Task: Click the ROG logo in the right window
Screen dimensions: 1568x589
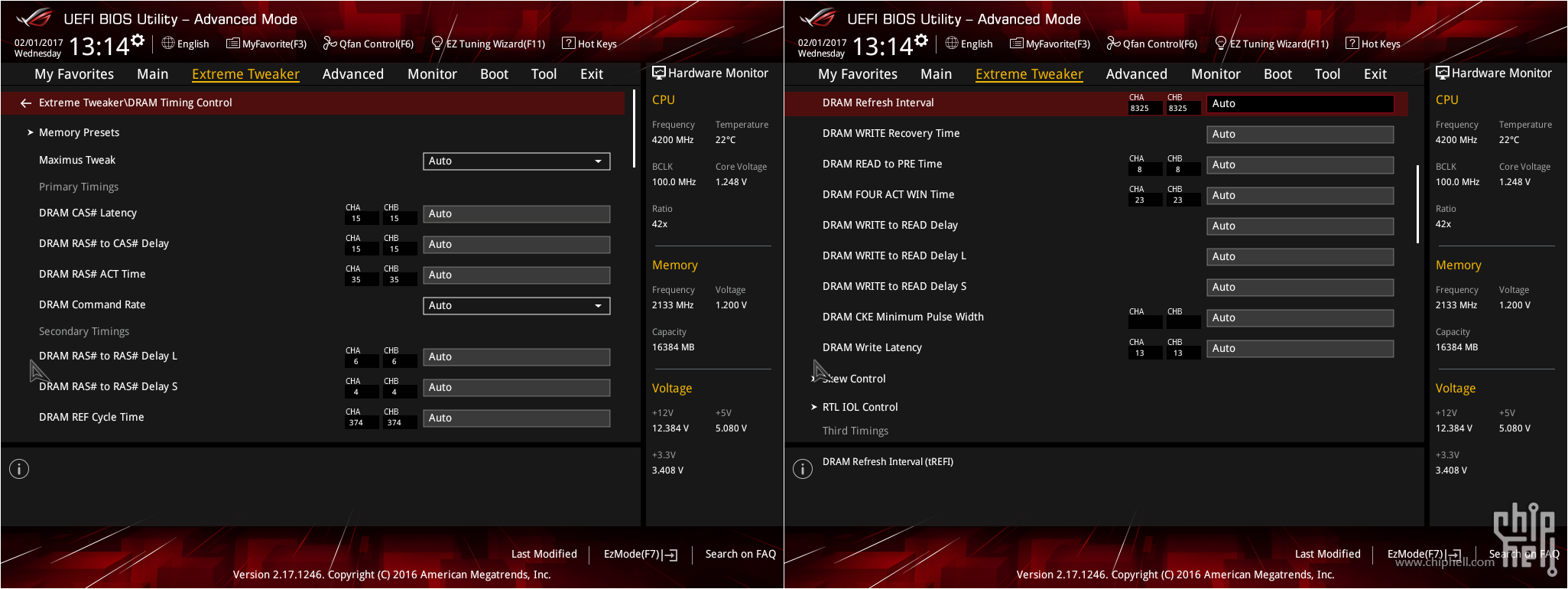Action: [818, 18]
